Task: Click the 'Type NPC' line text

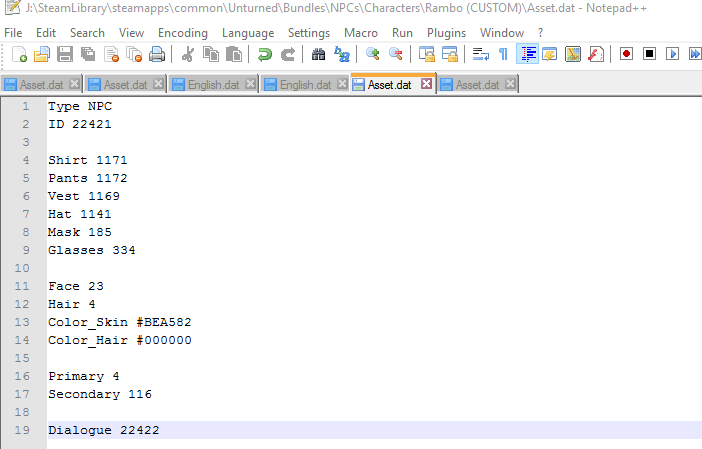Action: (80, 106)
